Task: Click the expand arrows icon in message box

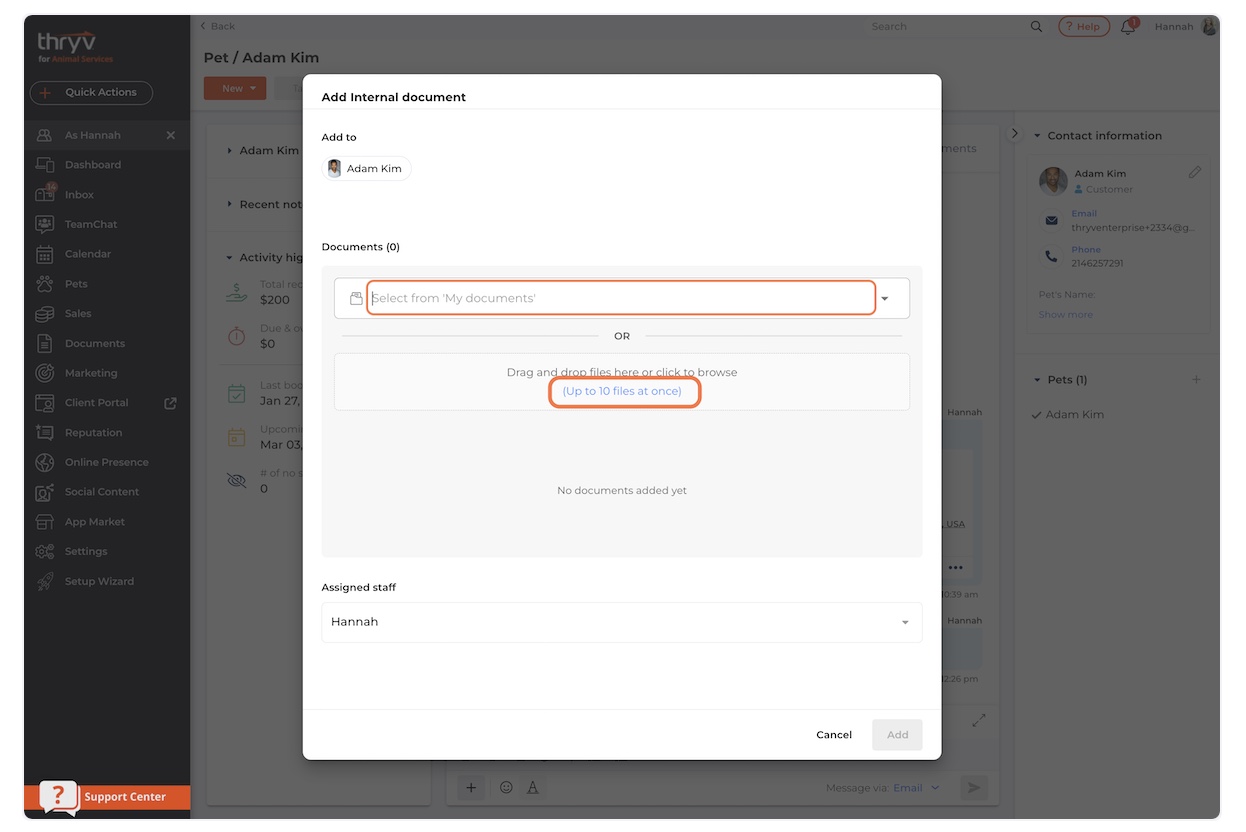Action: (x=979, y=720)
